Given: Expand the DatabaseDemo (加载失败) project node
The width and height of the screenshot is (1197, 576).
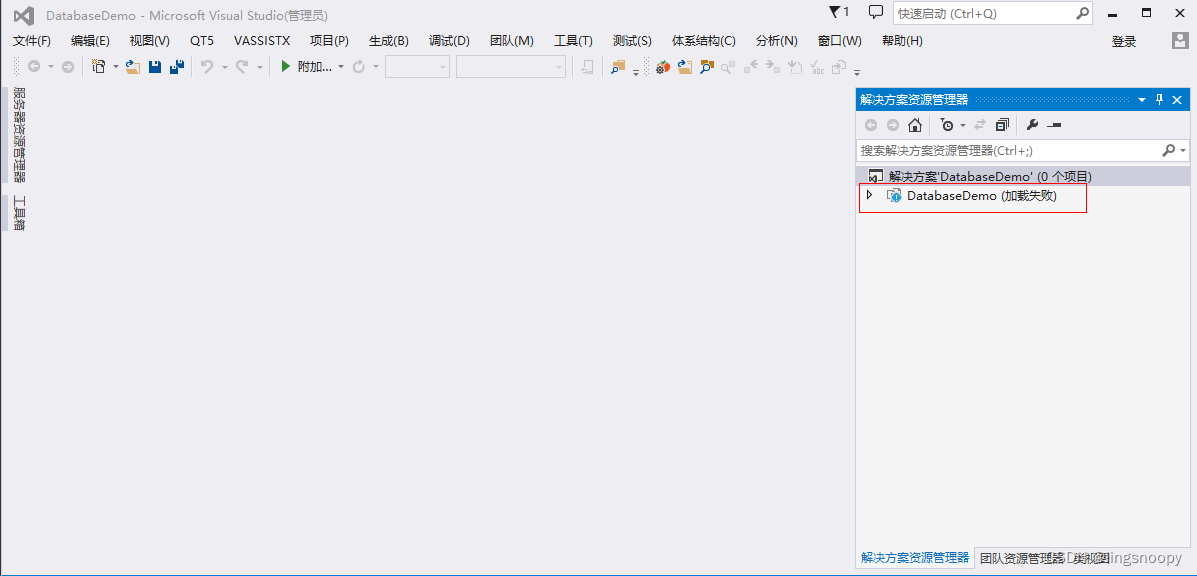Looking at the screenshot, I should (x=870, y=195).
